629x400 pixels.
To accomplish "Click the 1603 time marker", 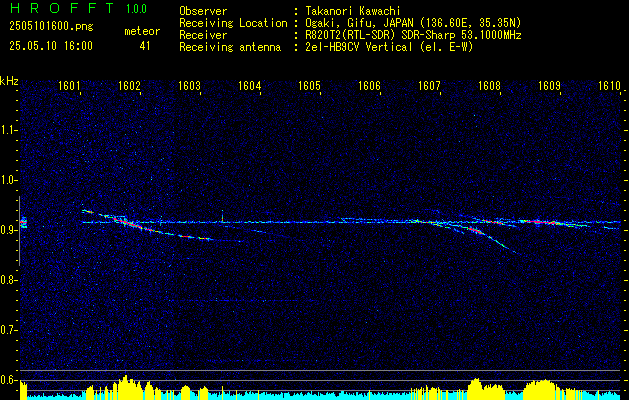I will pyautogui.click(x=189, y=85).
